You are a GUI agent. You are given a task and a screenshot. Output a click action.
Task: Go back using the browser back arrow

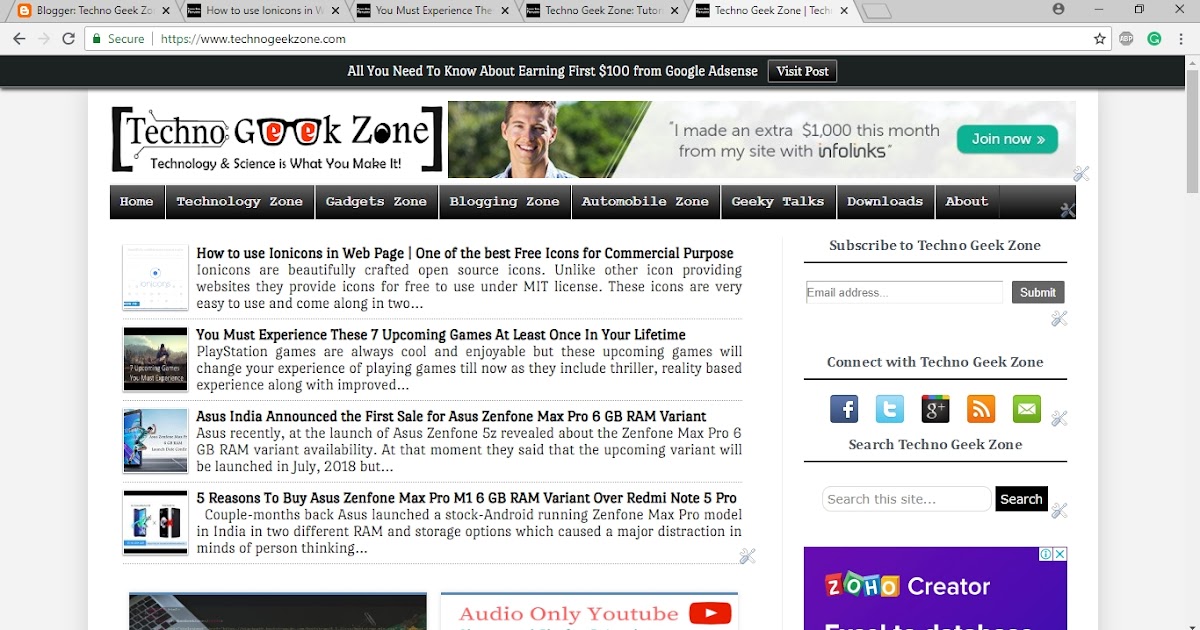19,39
